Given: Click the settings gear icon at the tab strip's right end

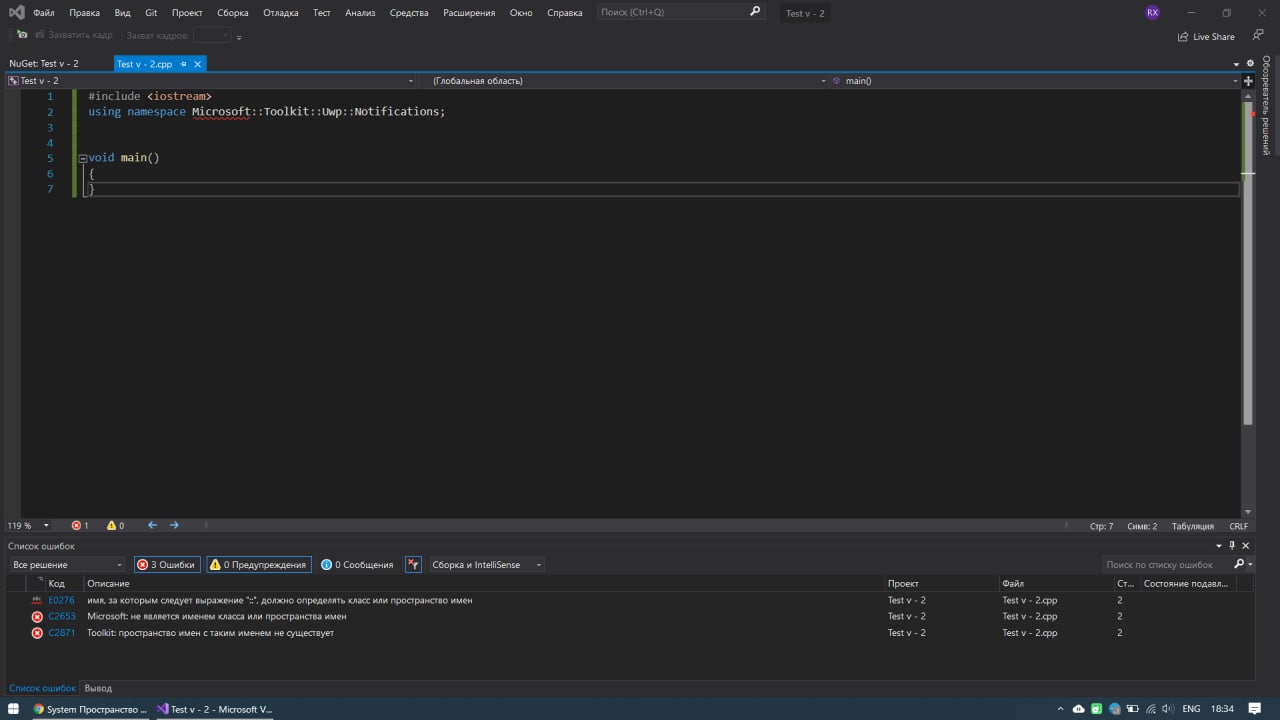Looking at the screenshot, I should point(1250,64).
